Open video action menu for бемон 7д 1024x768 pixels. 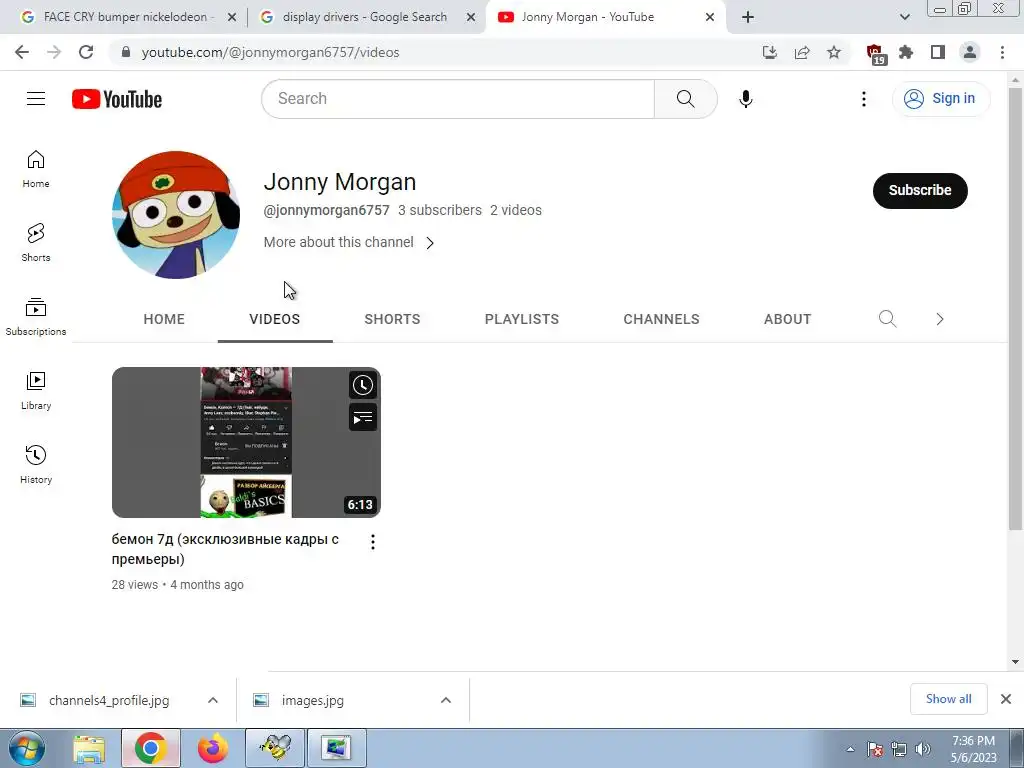click(x=372, y=541)
